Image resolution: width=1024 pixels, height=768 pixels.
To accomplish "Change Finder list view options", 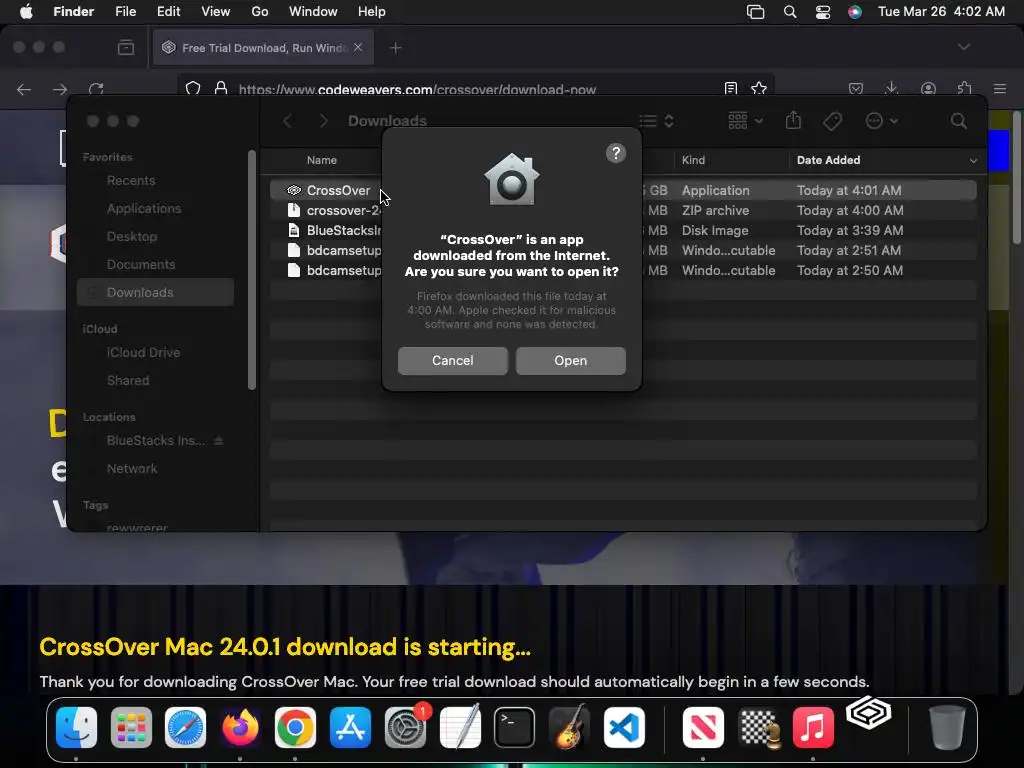I will [656, 121].
